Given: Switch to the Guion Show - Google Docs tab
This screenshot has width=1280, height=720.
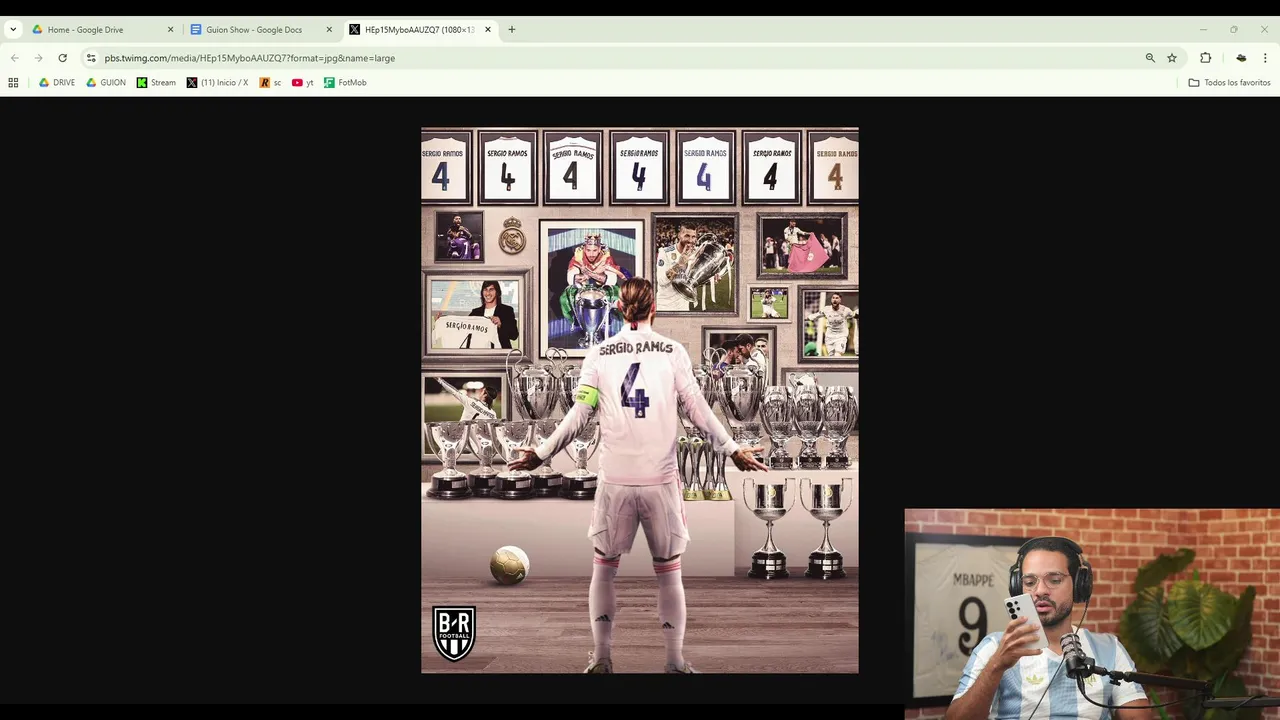Looking at the screenshot, I should coord(261,30).
